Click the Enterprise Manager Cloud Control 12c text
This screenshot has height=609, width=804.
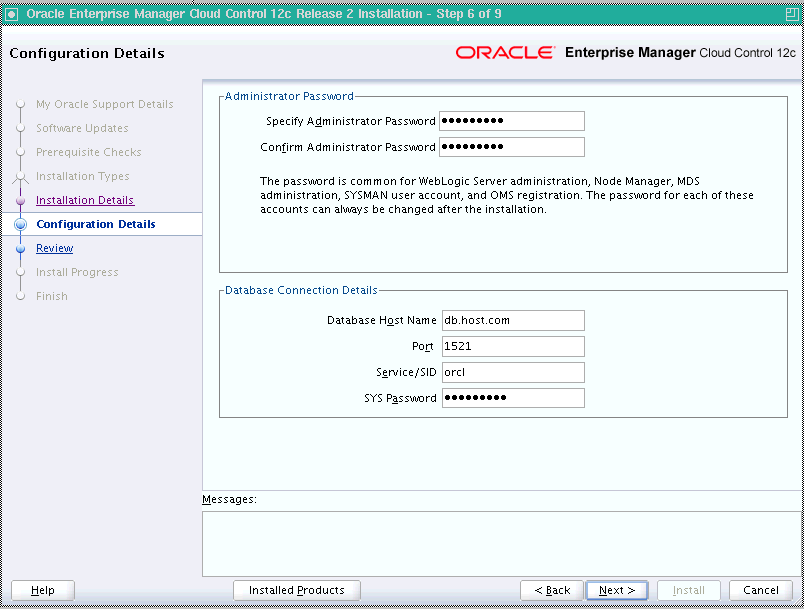[680, 53]
